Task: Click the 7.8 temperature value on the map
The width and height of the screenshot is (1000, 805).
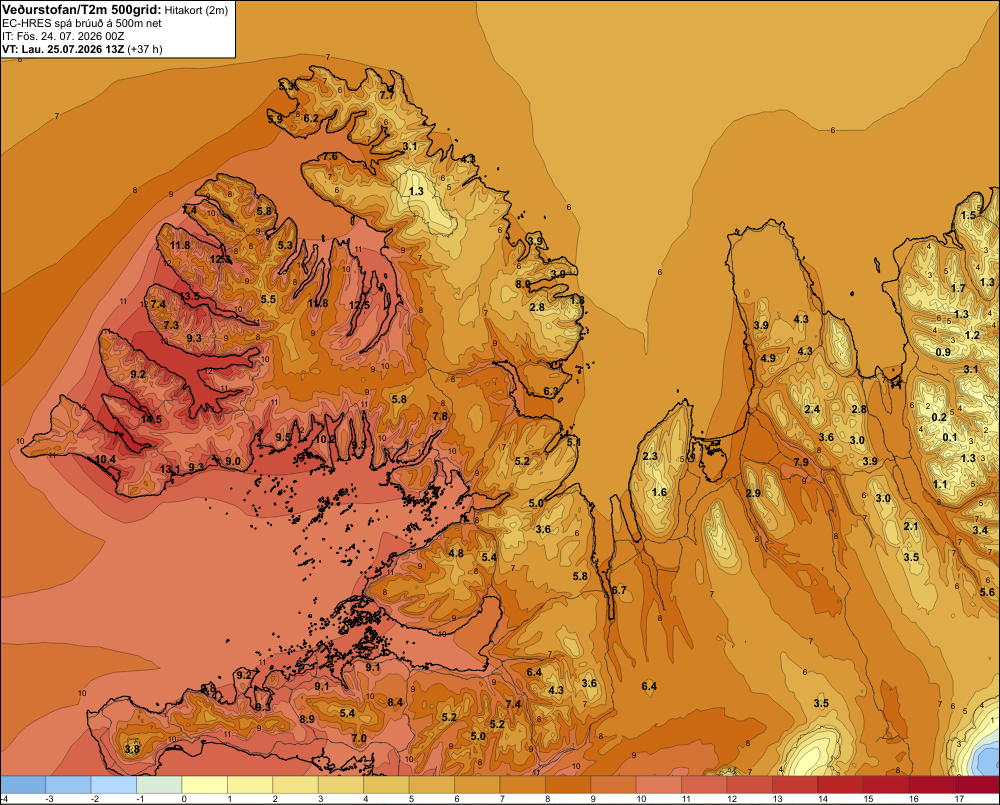Action: [440, 416]
